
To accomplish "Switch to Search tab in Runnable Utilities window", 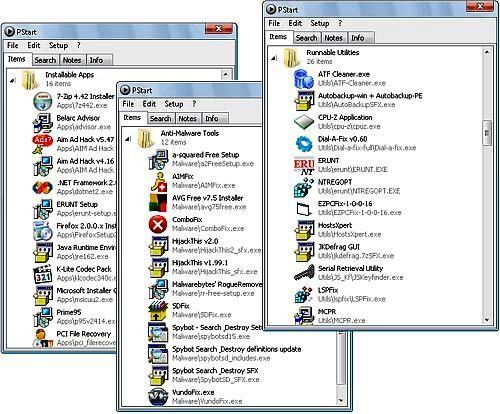I will 306,38.
